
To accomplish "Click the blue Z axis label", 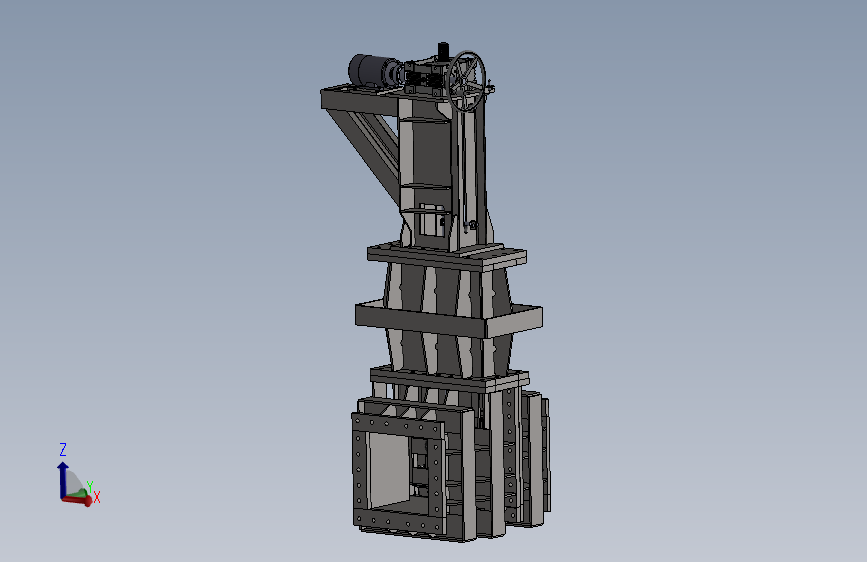I will [x=63, y=449].
